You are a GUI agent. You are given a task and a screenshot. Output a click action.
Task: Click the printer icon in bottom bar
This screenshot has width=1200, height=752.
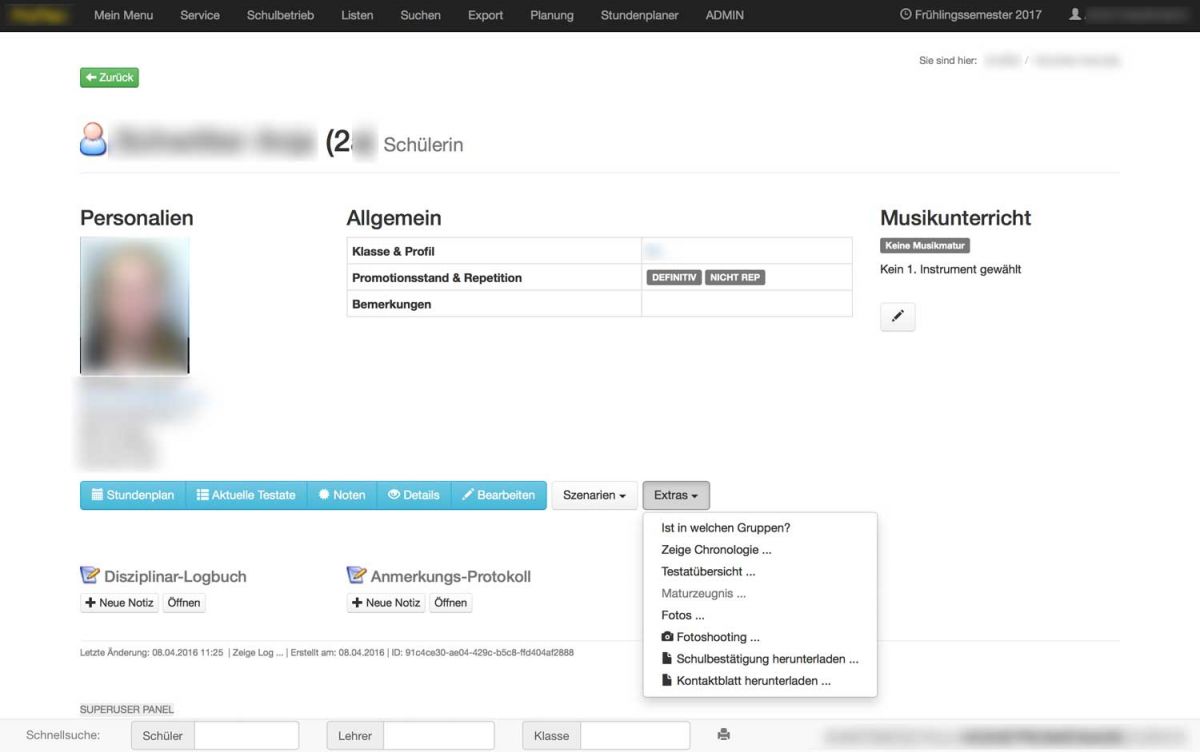723,735
